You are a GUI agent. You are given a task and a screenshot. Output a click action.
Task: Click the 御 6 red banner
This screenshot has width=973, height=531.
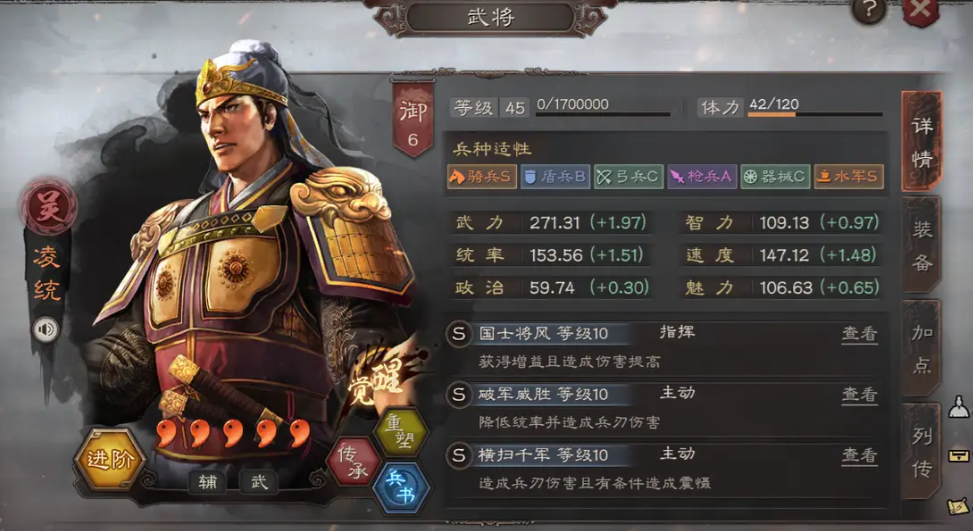coord(413,118)
